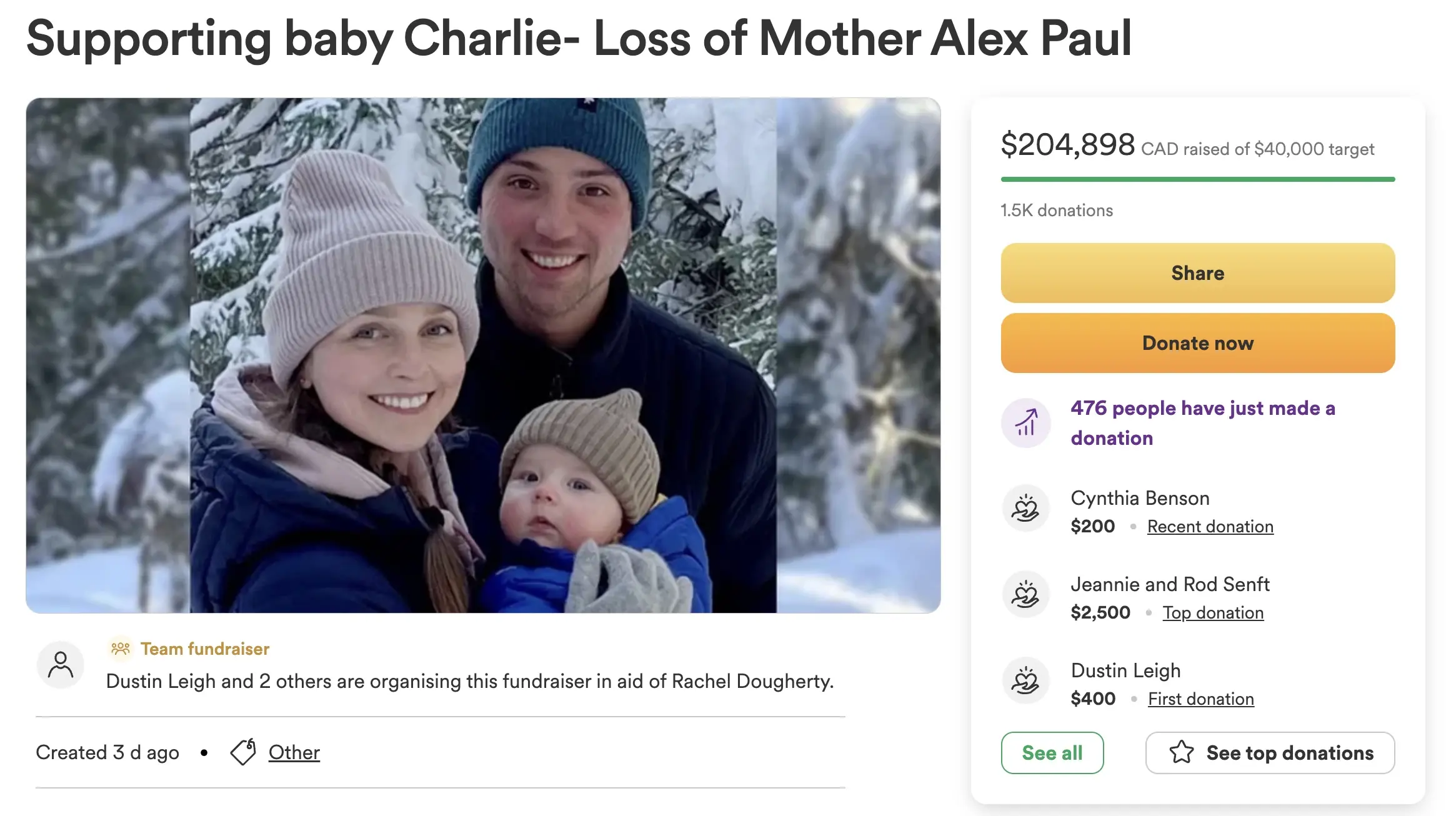This screenshot has width=1456, height=816.
Task: Open the See all donations list
Action: (1052, 752)
